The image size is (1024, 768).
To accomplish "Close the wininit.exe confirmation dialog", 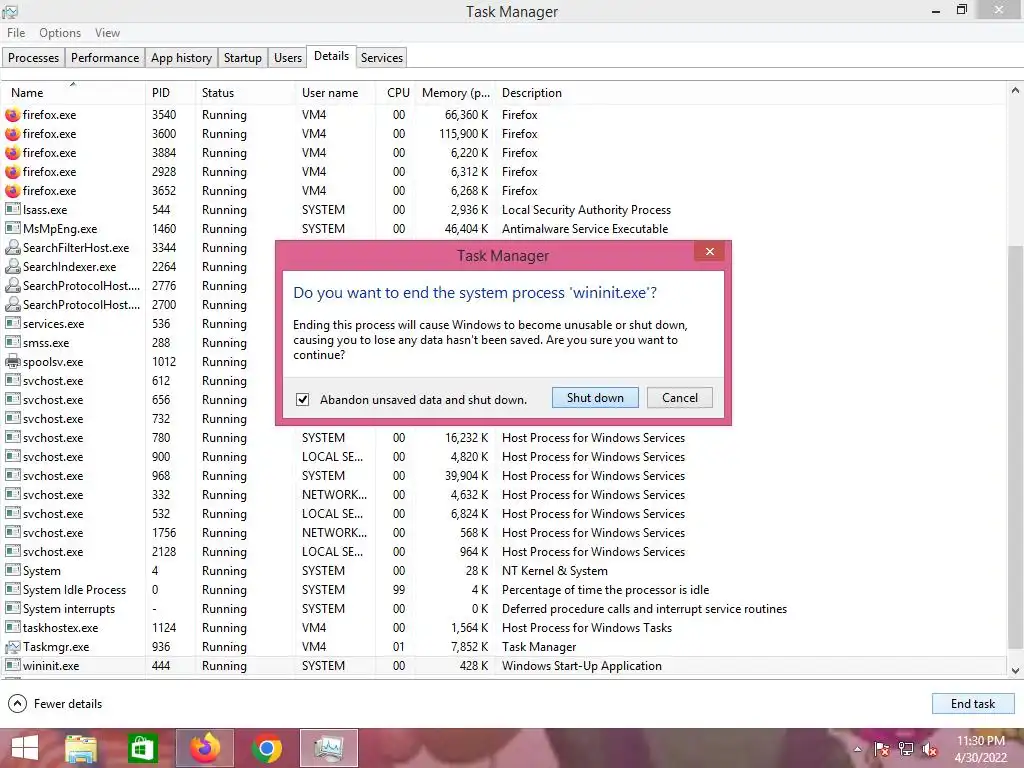I will tap(709, 251).
